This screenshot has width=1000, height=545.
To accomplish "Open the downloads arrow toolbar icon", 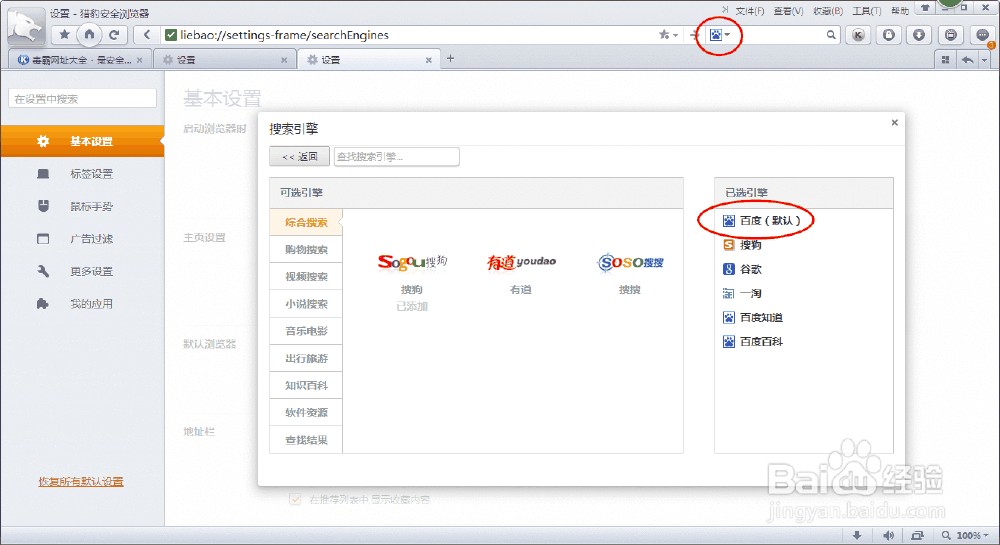I will click(x=919, y=35).
